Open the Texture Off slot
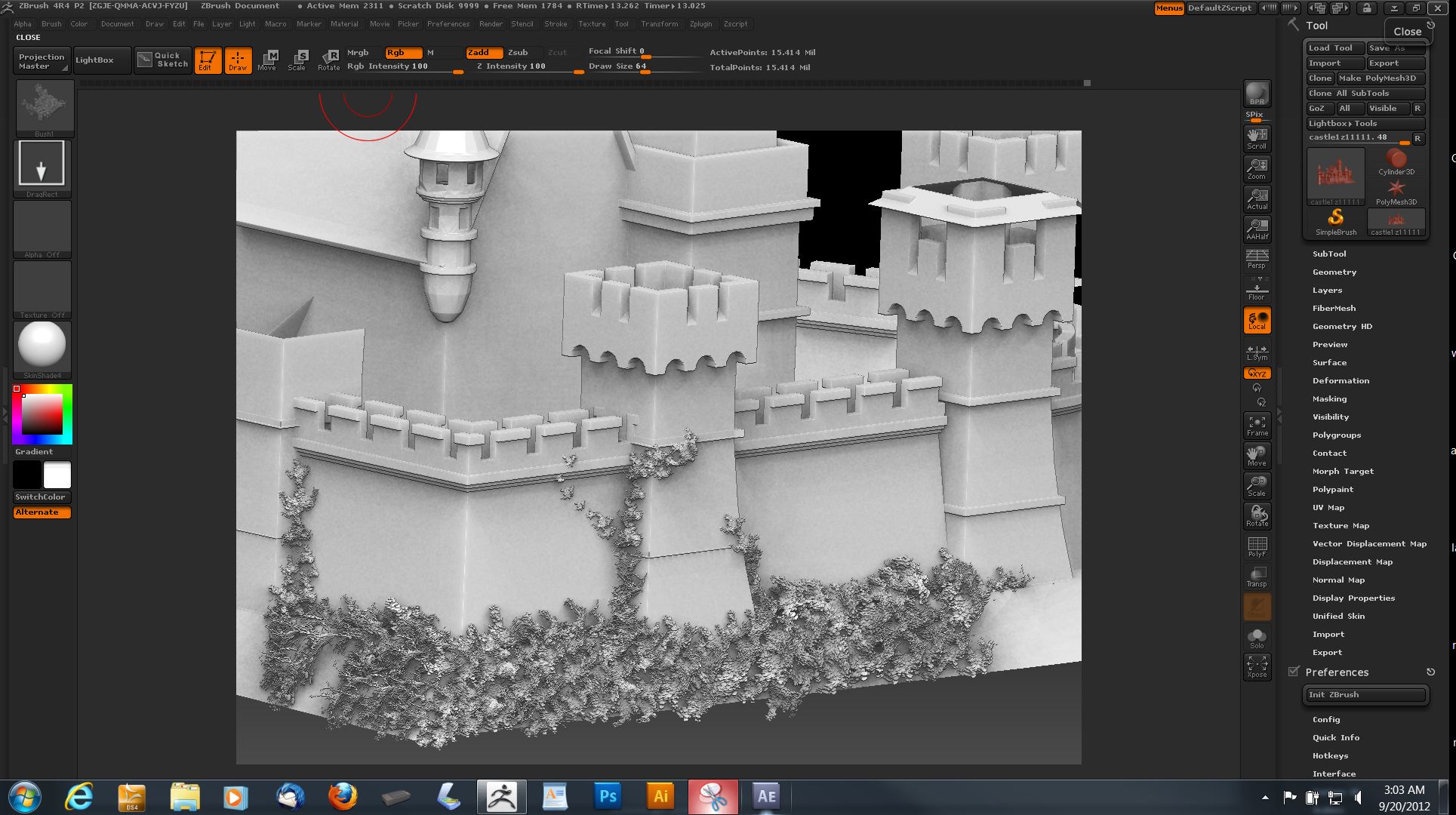The width and height of the screenshot is (1456, 815). (42, 289)
